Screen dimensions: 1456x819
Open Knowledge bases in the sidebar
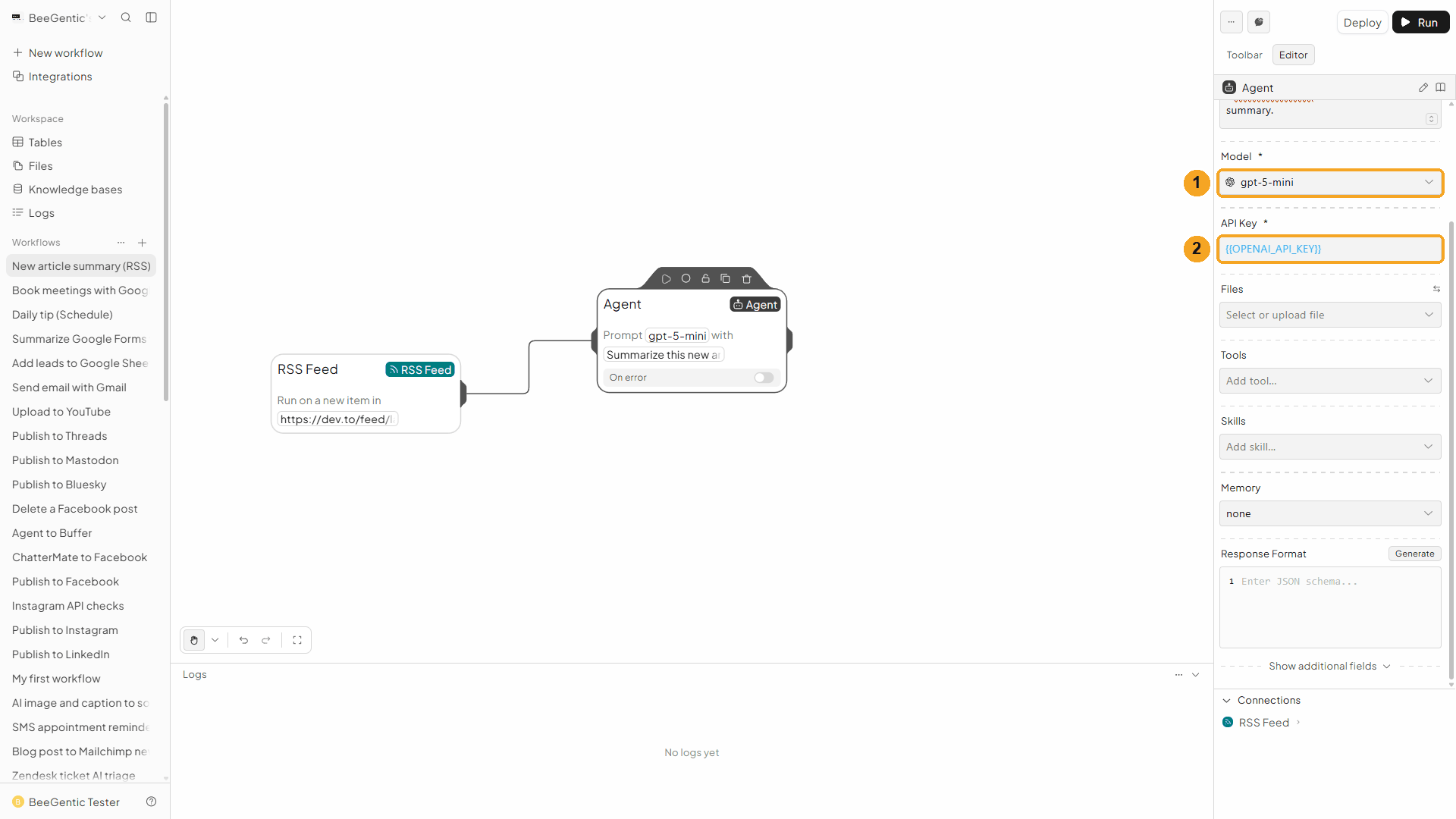(x=75, y=190)
